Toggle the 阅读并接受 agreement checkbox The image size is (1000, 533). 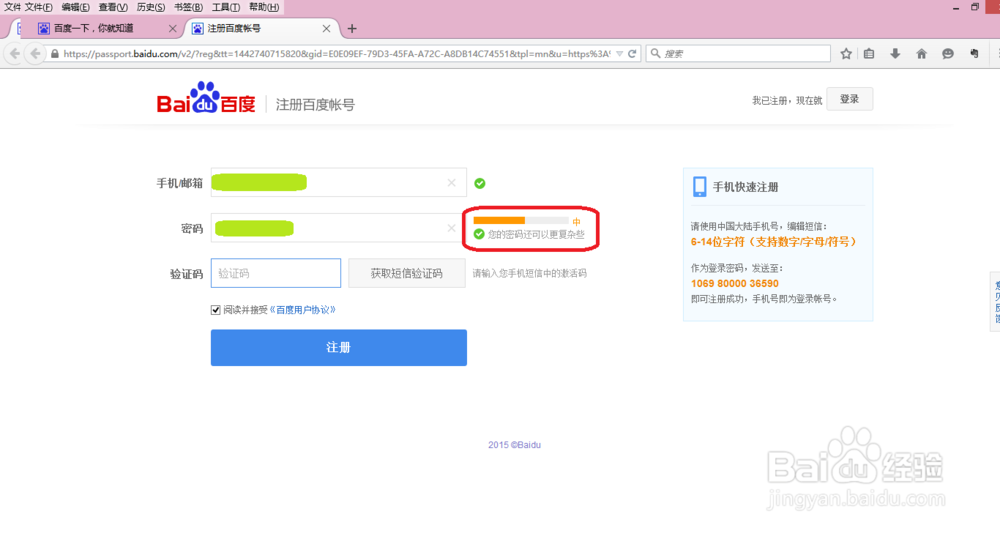click(216, 310)
